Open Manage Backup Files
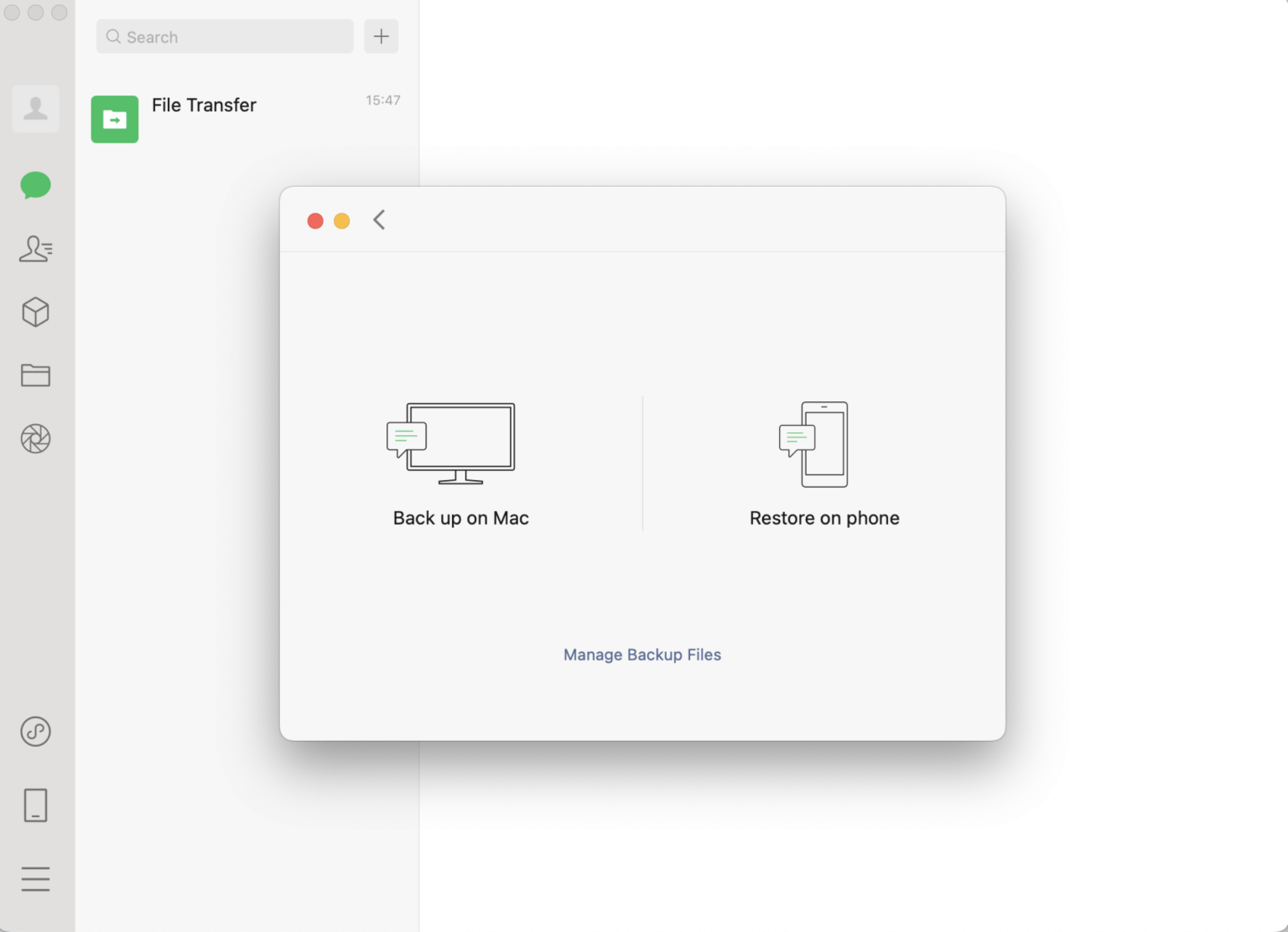Screen dimensions: 1288x932 [641, 655]
